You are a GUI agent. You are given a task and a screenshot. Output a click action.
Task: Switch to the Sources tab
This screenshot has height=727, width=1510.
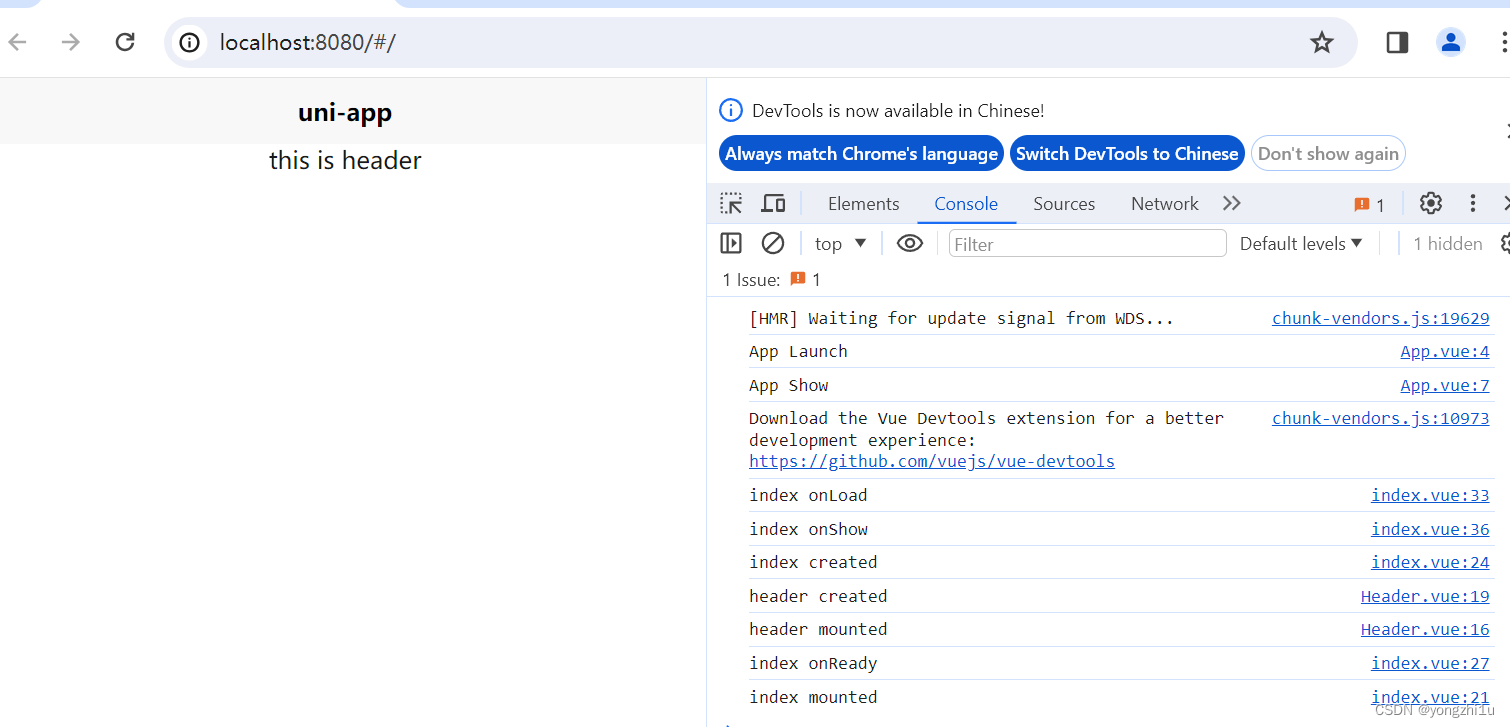click(x=1064, y=204)
